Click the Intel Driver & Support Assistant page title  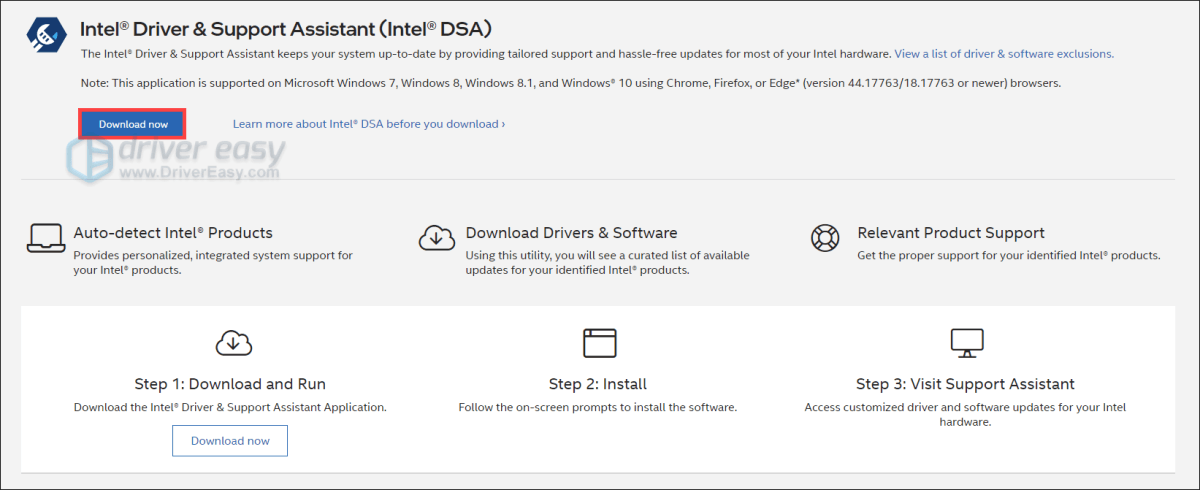pos(285,28)
